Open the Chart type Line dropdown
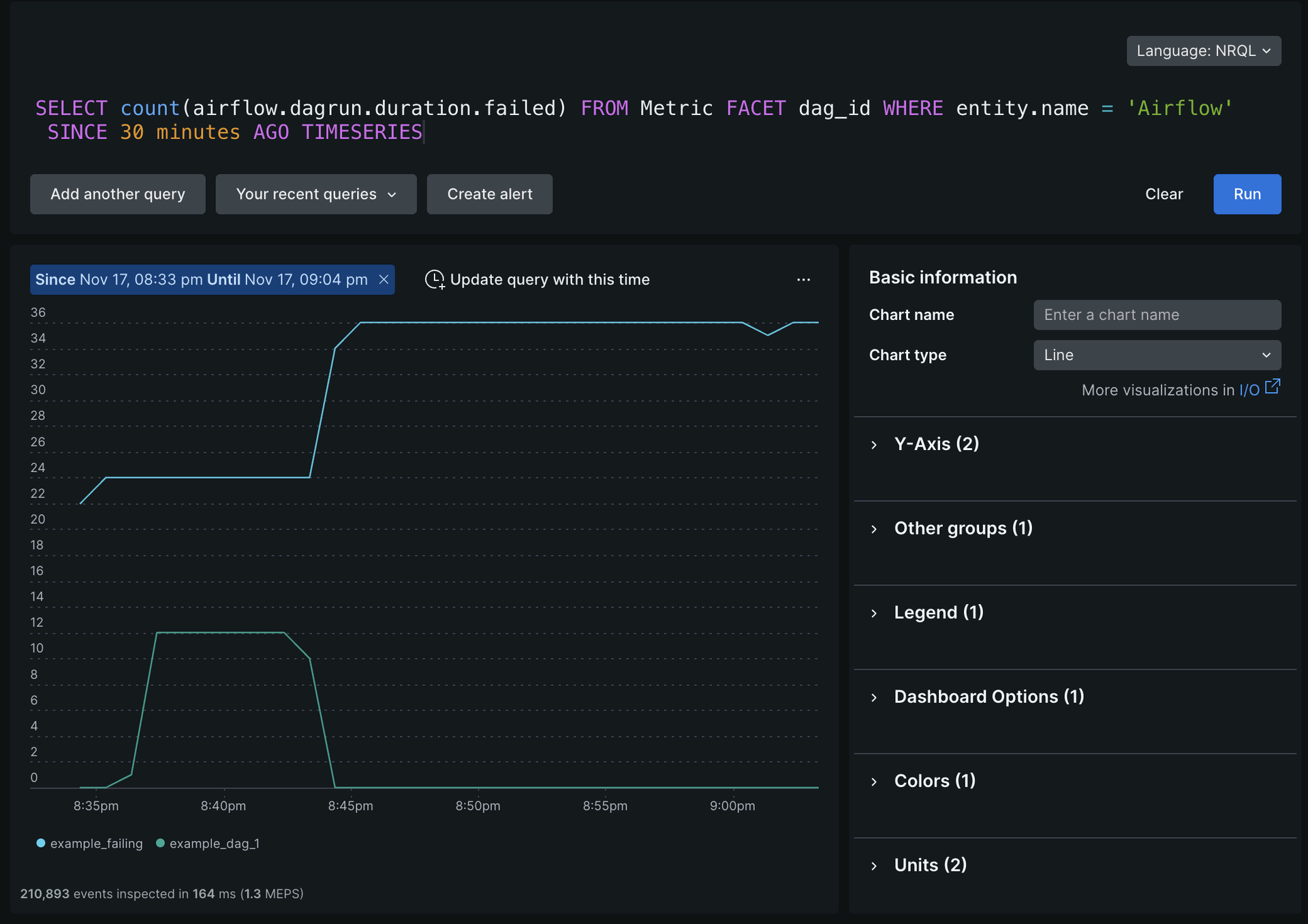Viewport: 1308px width, 924px height. click(x=1157, y=355)
